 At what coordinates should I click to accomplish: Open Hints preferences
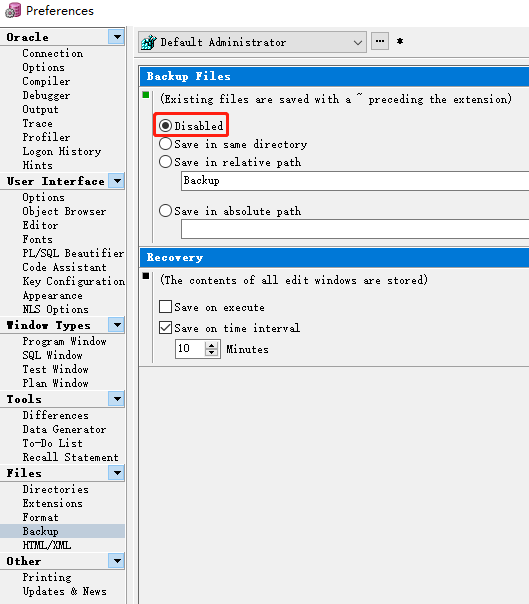37,165
